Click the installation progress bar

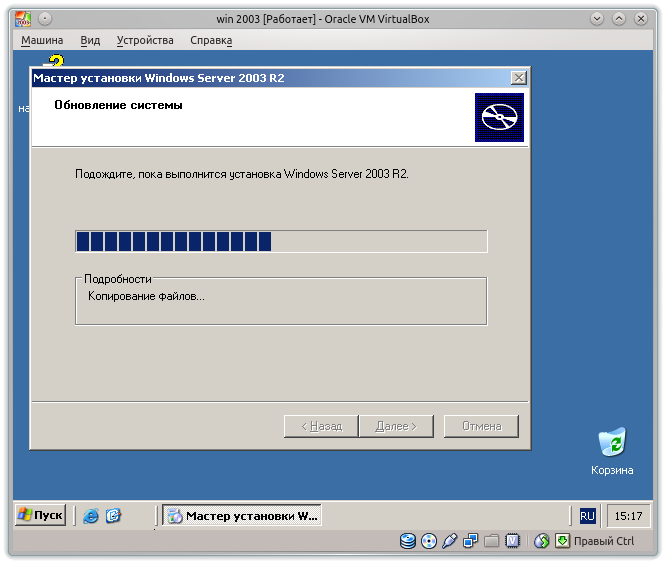pyautogui.click(x=281, y=241)
